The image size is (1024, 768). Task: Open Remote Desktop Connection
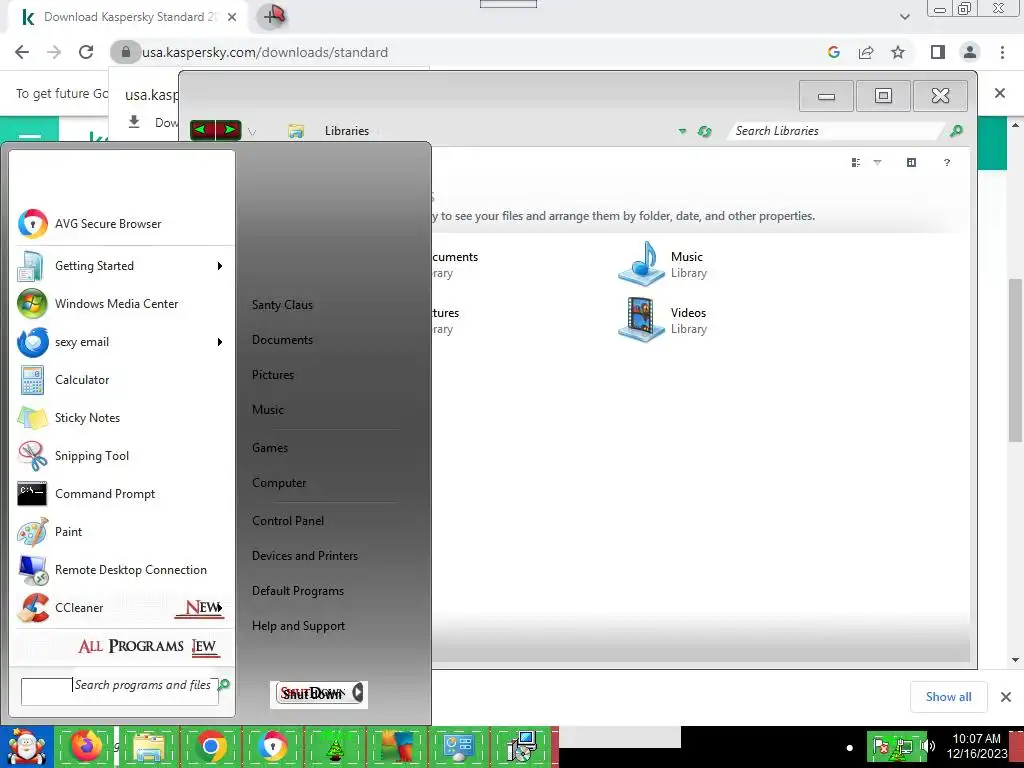click(121, 569)
